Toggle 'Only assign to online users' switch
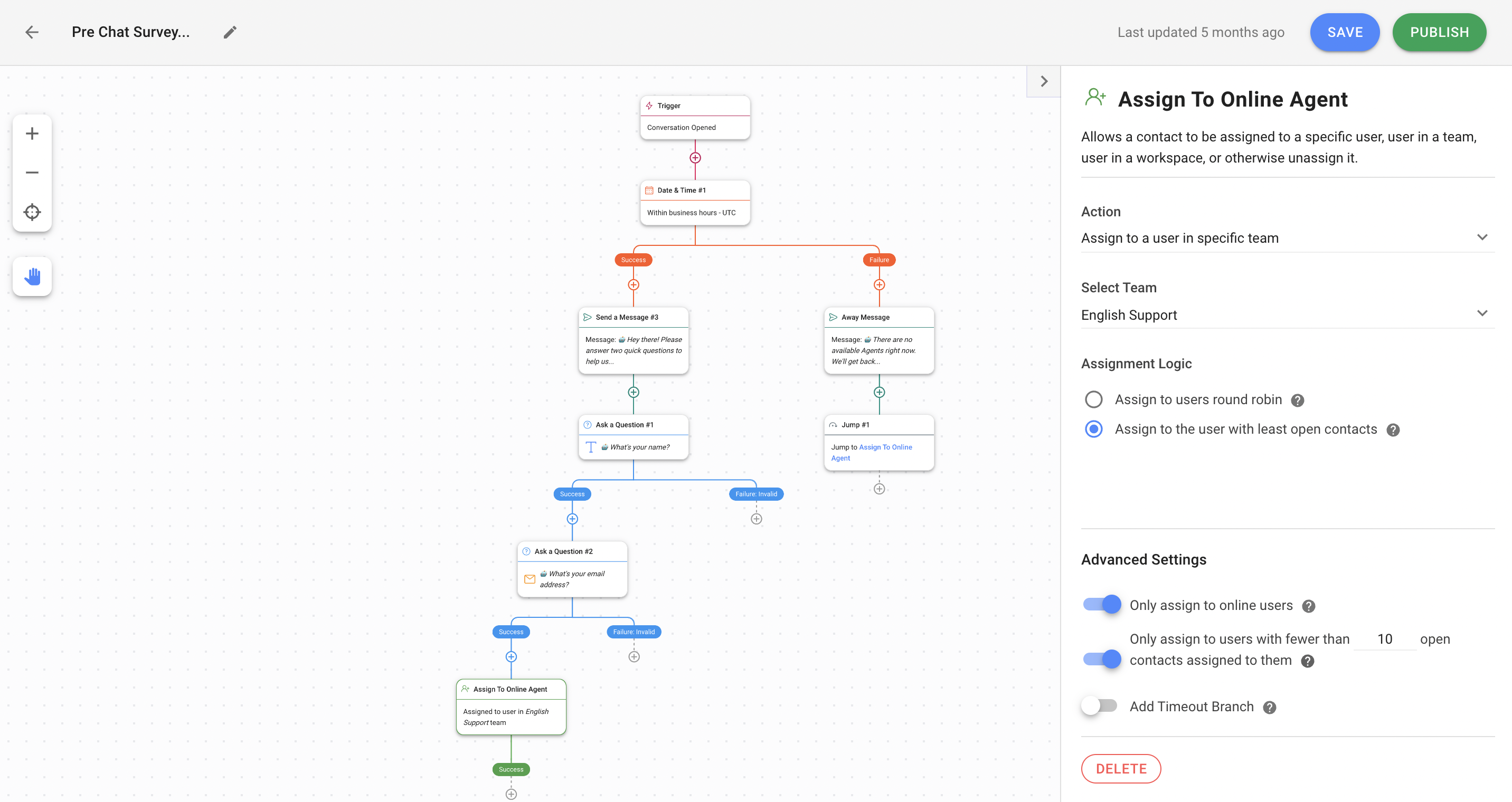Viewport: 1512px width, 802px height. coord(1100,604)
